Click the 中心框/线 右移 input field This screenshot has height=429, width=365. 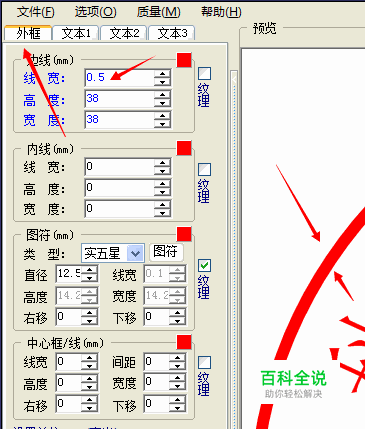69,404
